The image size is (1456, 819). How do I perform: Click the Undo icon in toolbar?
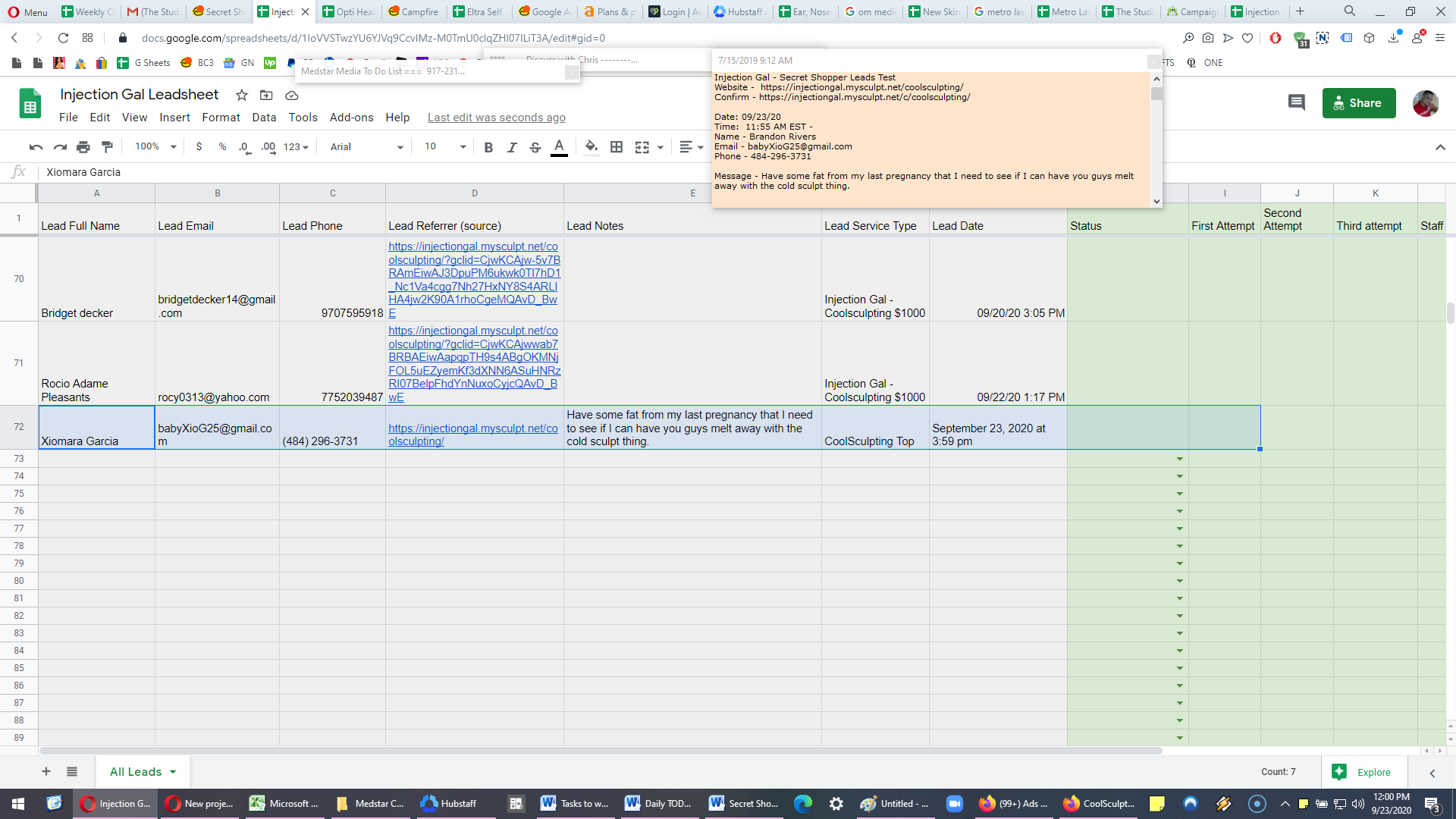tap(36, 147)
